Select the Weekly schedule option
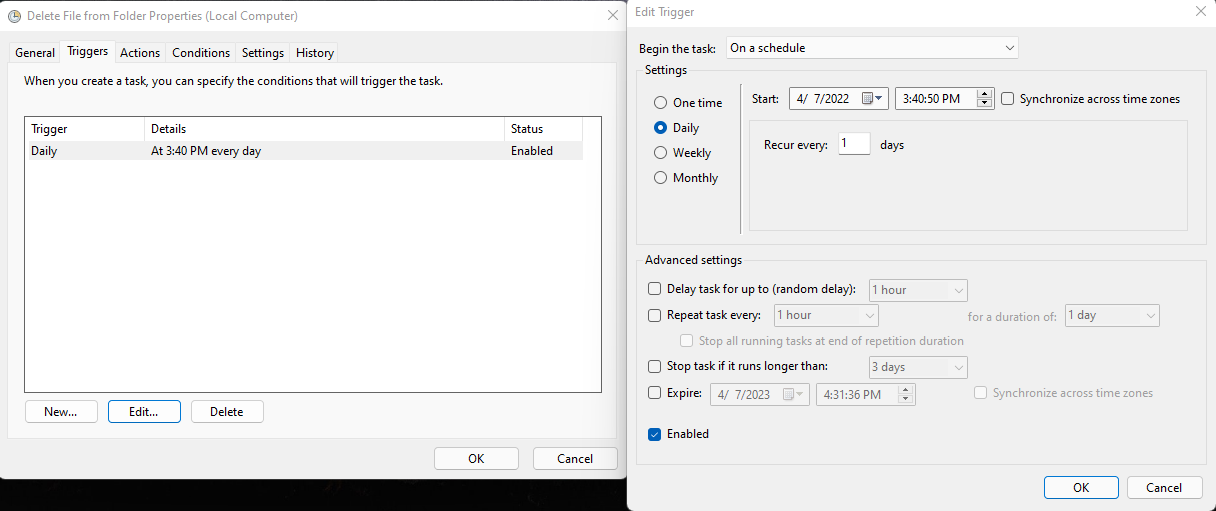Screen dimensions: 1216x511 click(660, 153)
